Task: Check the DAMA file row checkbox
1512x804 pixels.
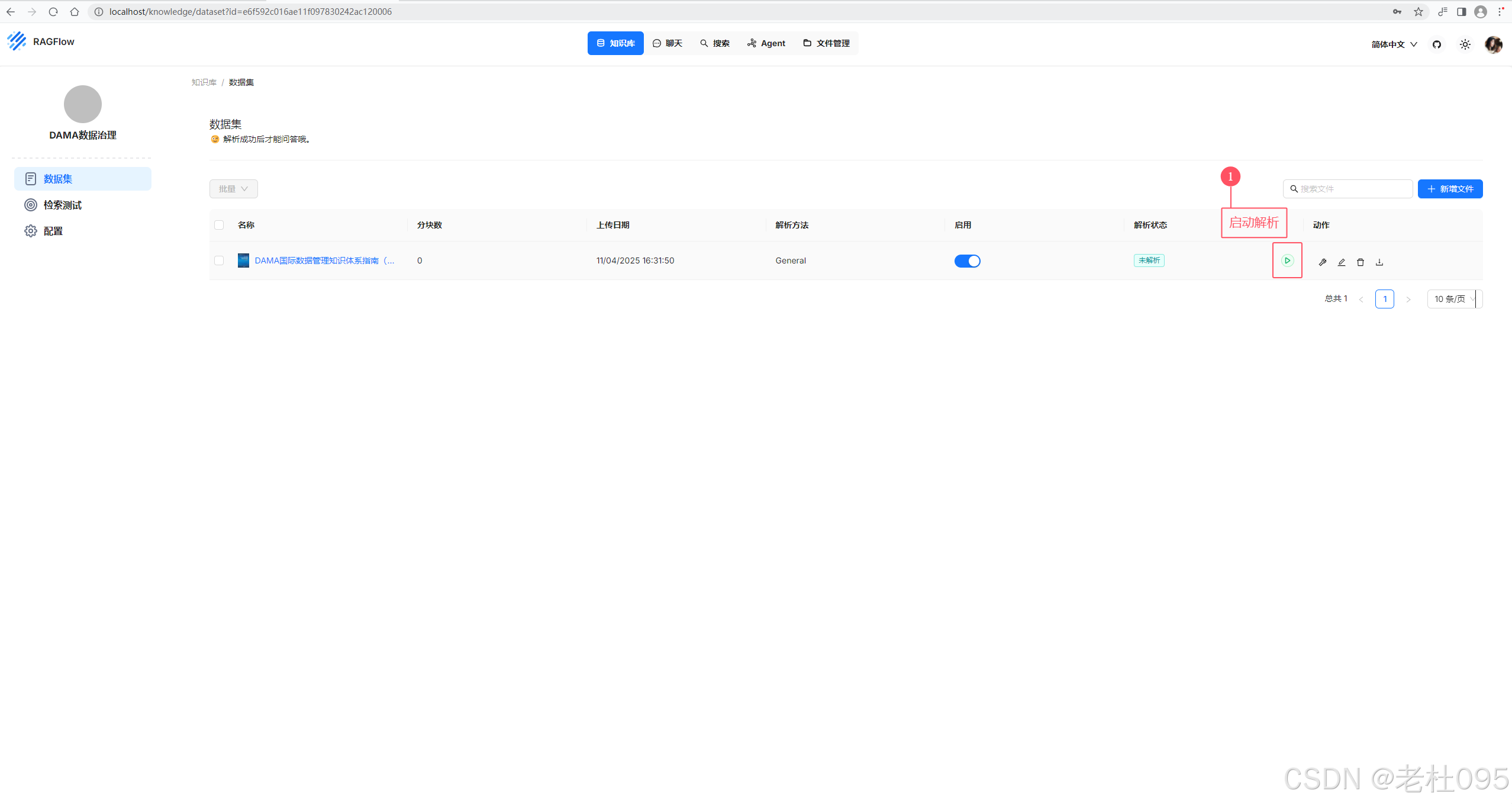Action: tap(219, 261)
